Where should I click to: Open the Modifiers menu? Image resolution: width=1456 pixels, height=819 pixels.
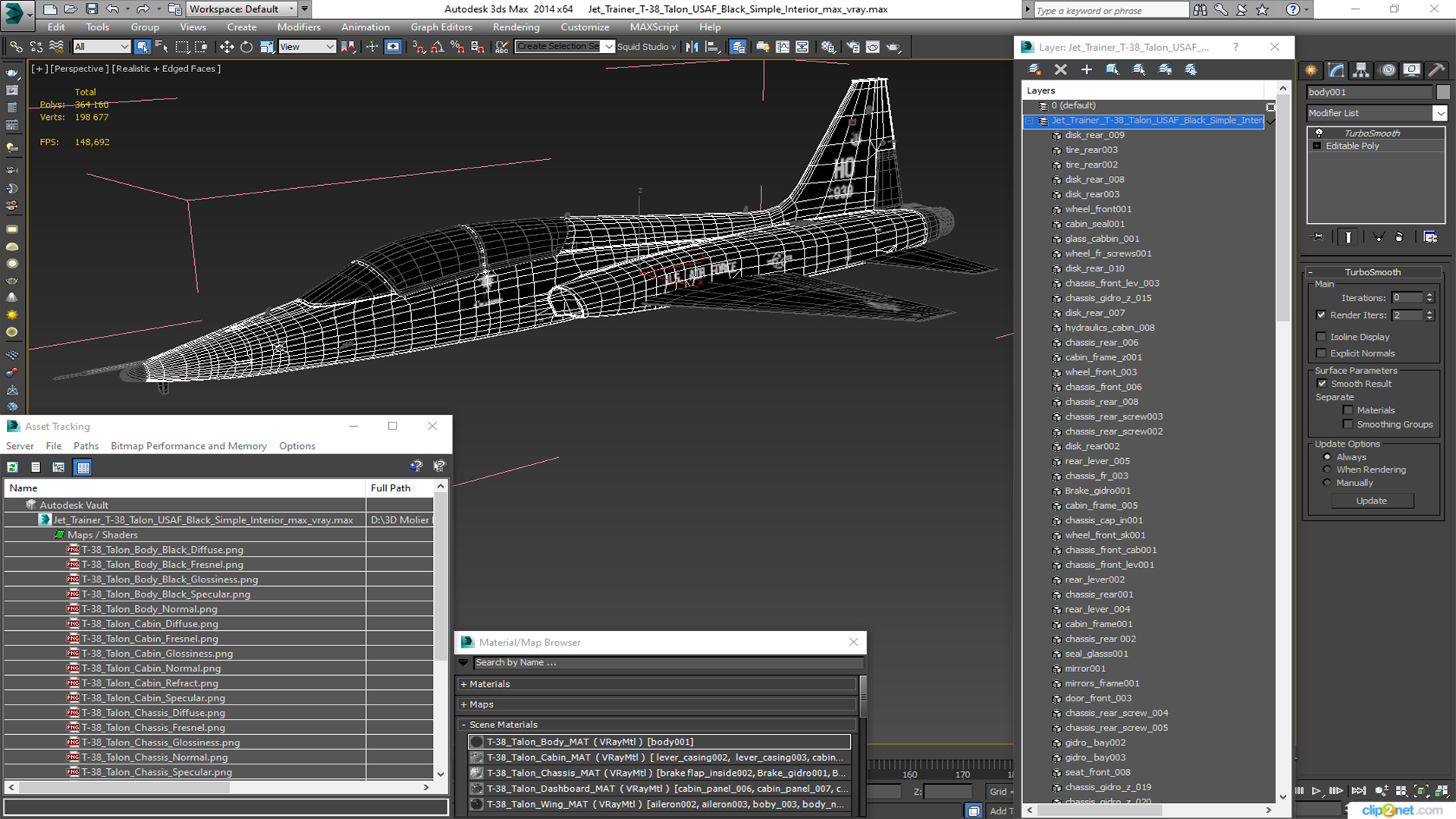299,27
